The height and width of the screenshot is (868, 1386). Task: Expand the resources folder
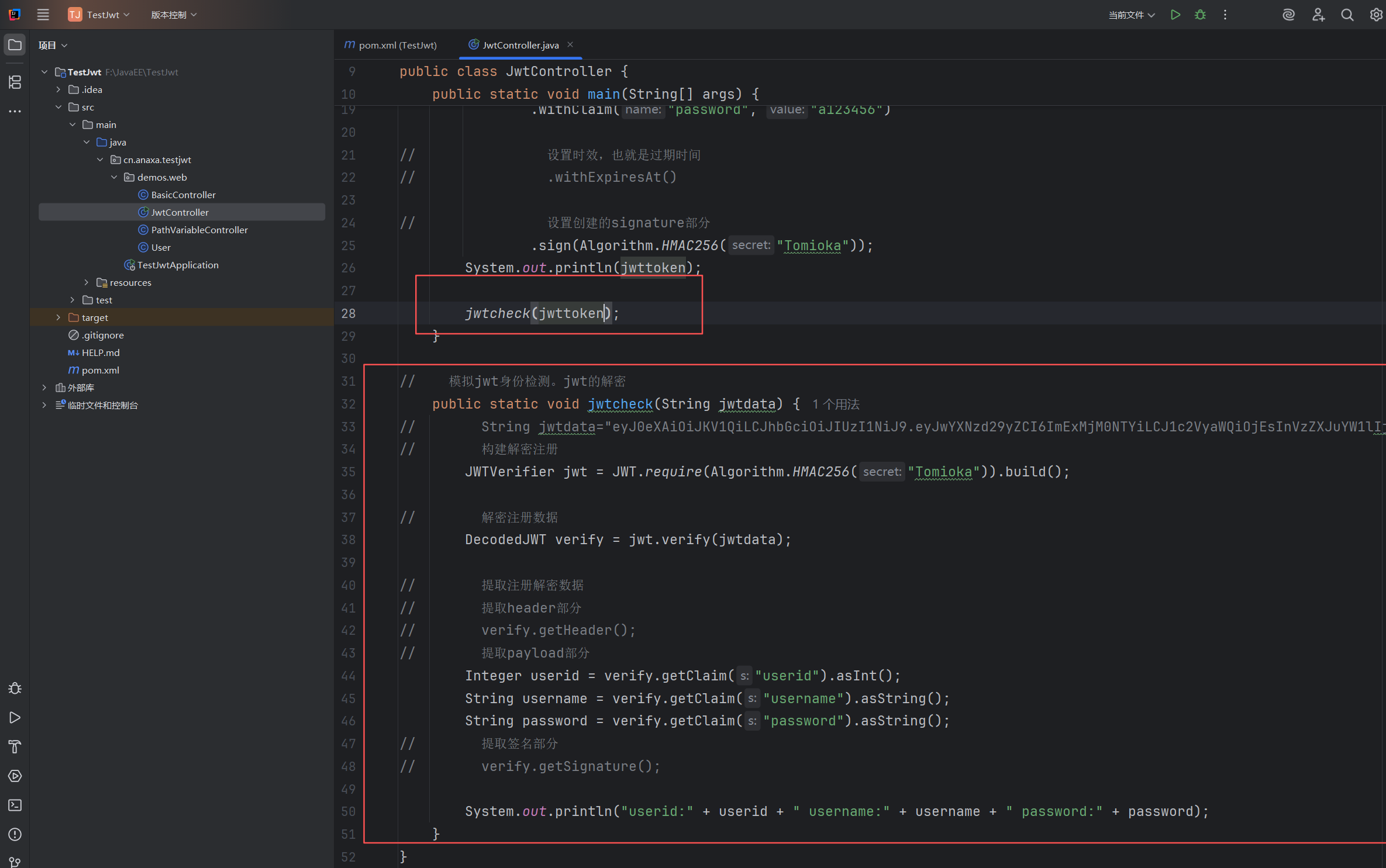(x=87, y=282)
